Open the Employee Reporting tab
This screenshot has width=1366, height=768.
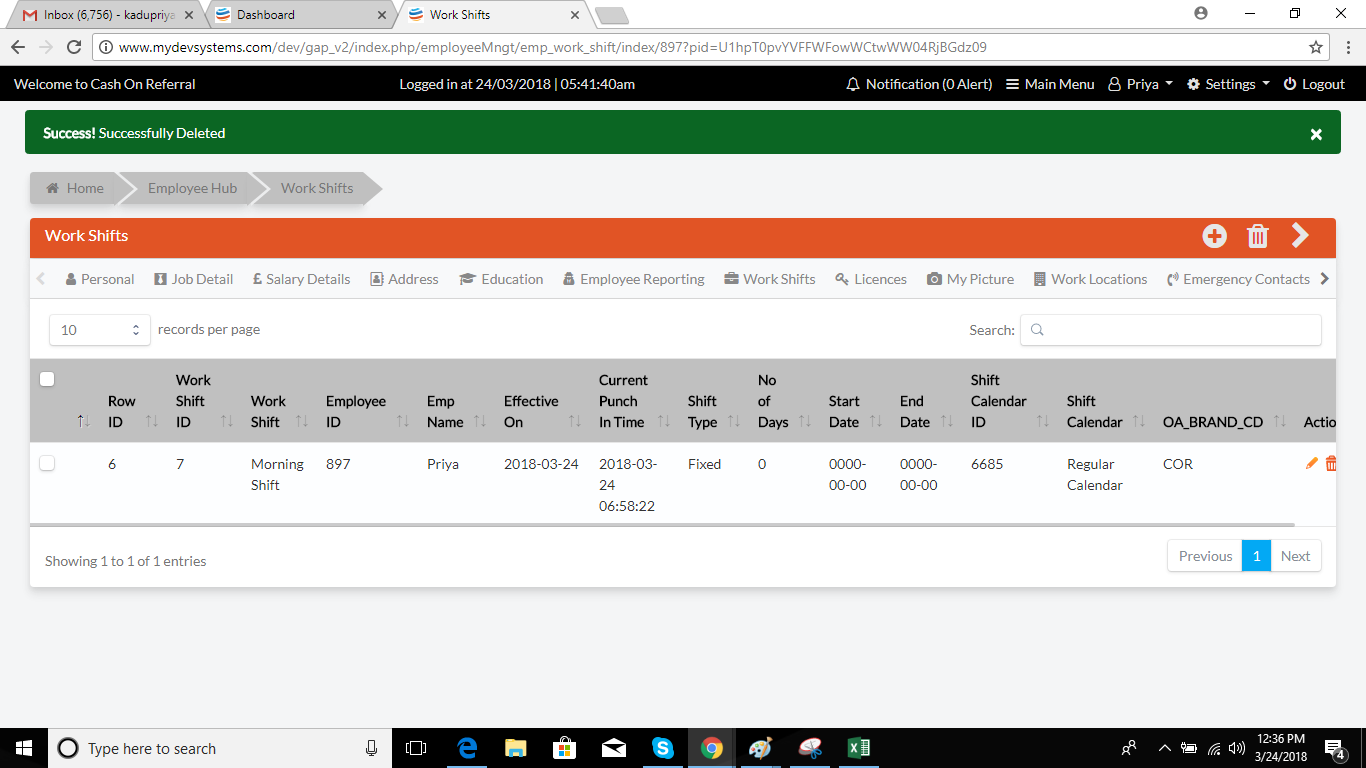pos(634,279)
